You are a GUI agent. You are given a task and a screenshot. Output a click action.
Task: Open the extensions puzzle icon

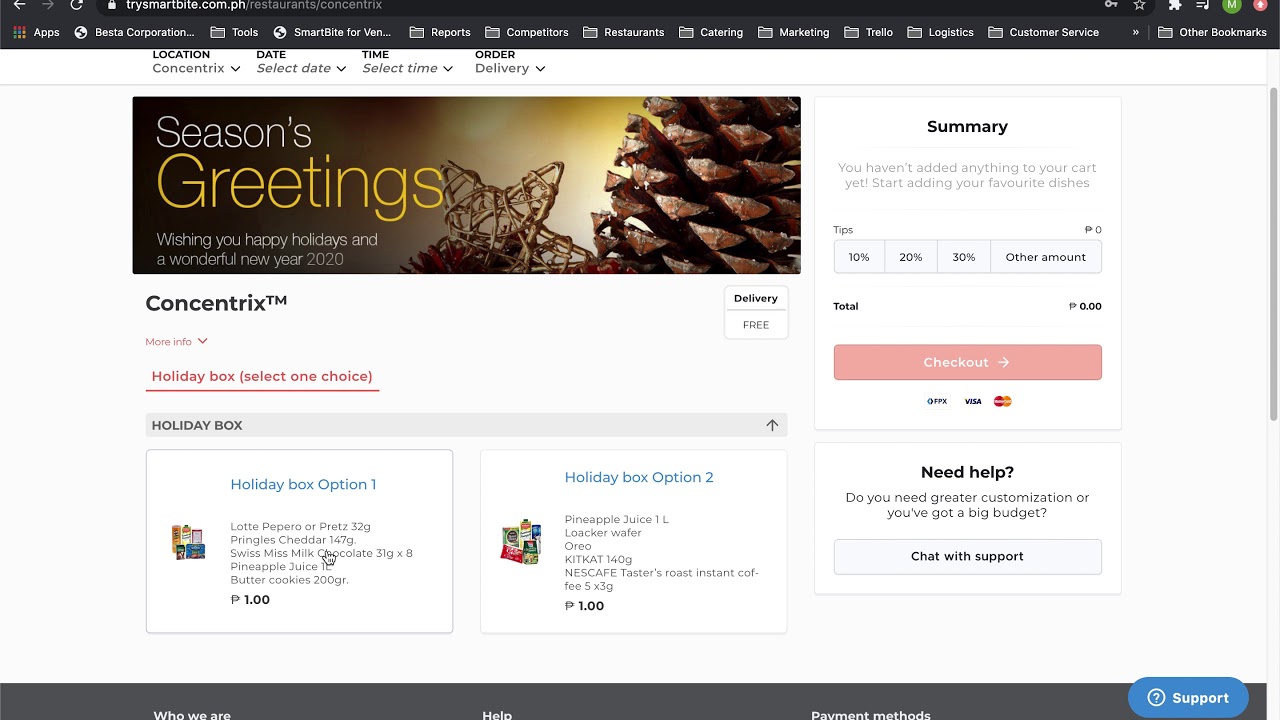coord(1175,5)
